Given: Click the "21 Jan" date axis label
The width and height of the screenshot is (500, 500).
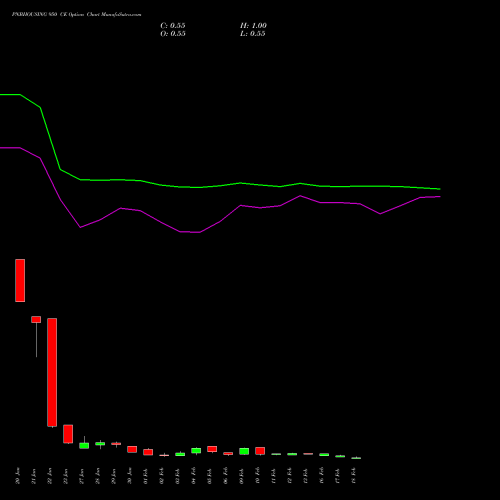Looking at the screenshot, I should tap(34, 476).
